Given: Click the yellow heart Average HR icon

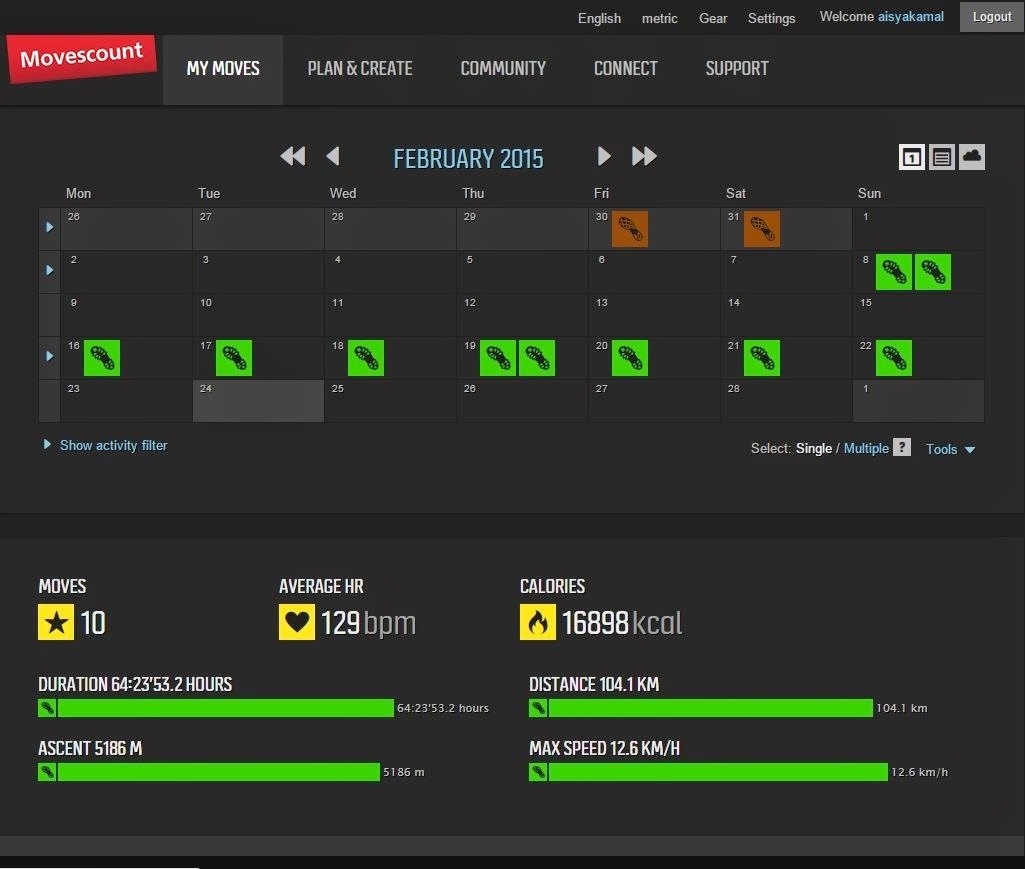Looking at the screenshot, I should 297,622.
